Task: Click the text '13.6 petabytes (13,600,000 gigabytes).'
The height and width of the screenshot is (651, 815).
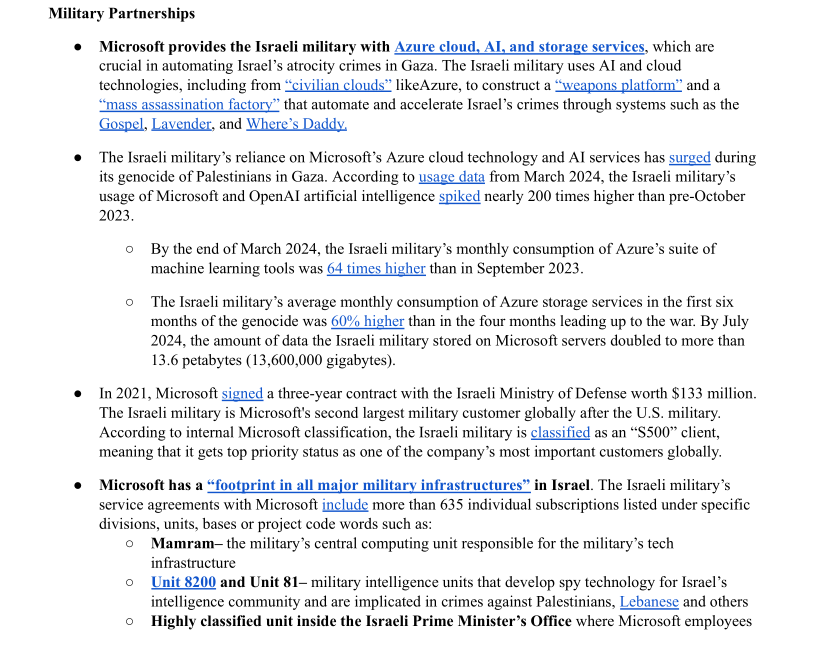Action: click(x=273, y=360)
